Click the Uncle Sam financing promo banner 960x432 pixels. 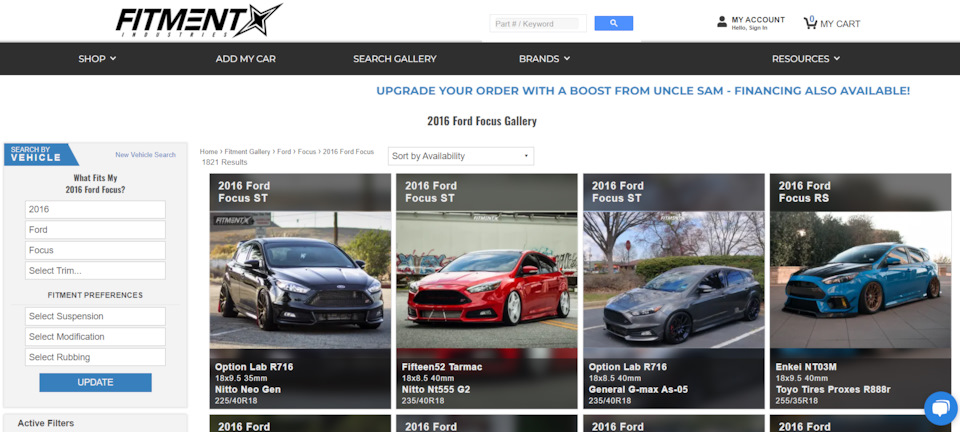(643, 91)
